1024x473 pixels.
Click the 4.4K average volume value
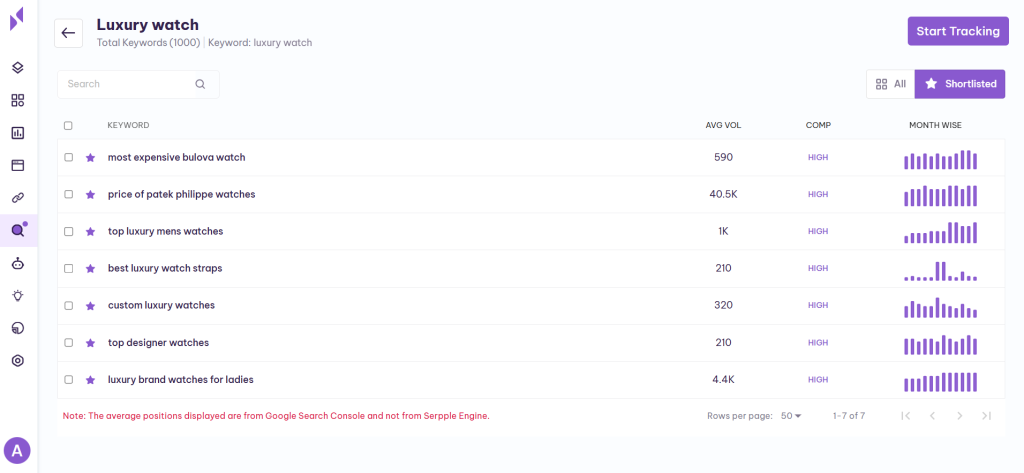point(723,380)
